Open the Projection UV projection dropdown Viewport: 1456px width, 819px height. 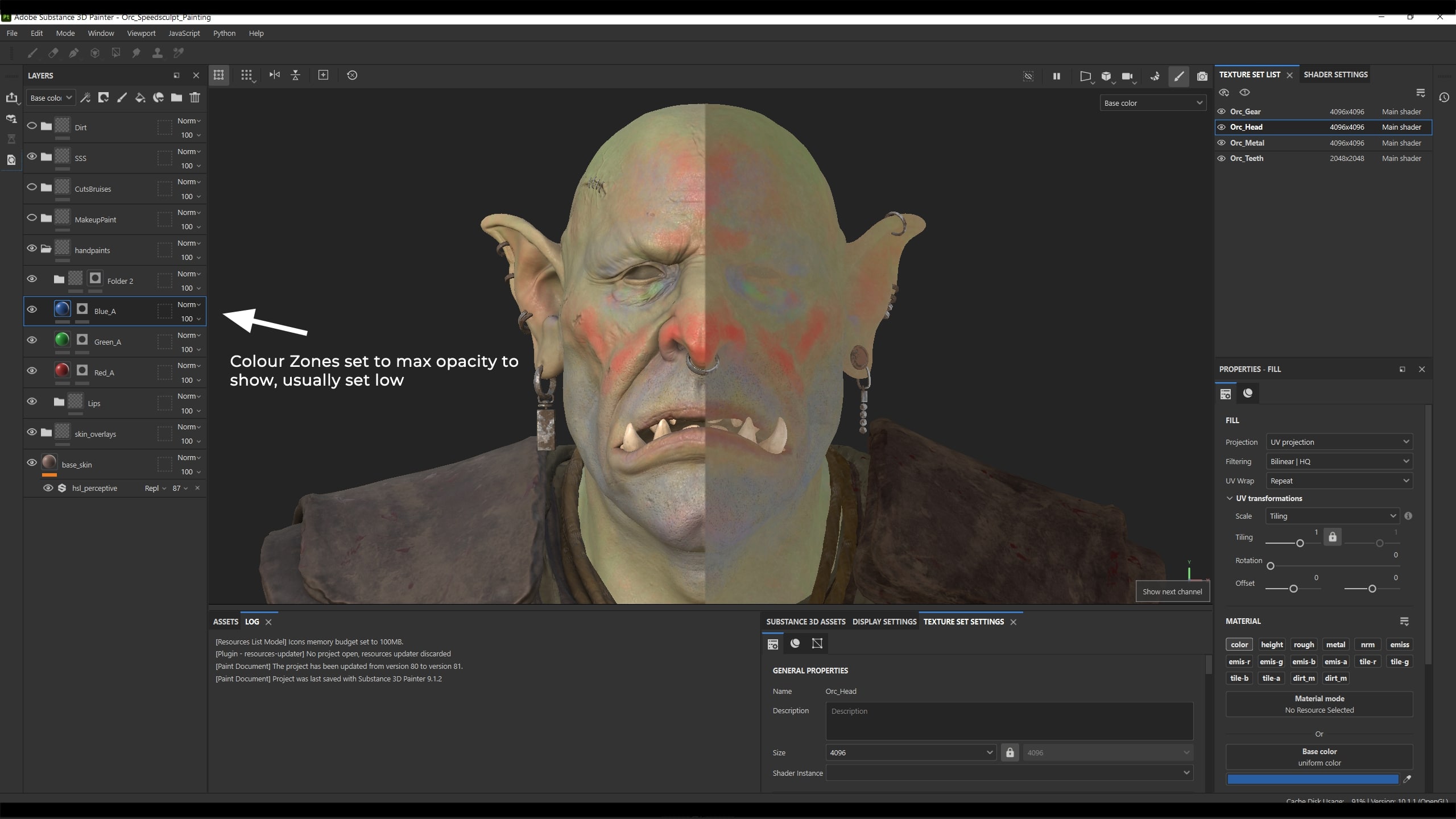[1339, 442]
